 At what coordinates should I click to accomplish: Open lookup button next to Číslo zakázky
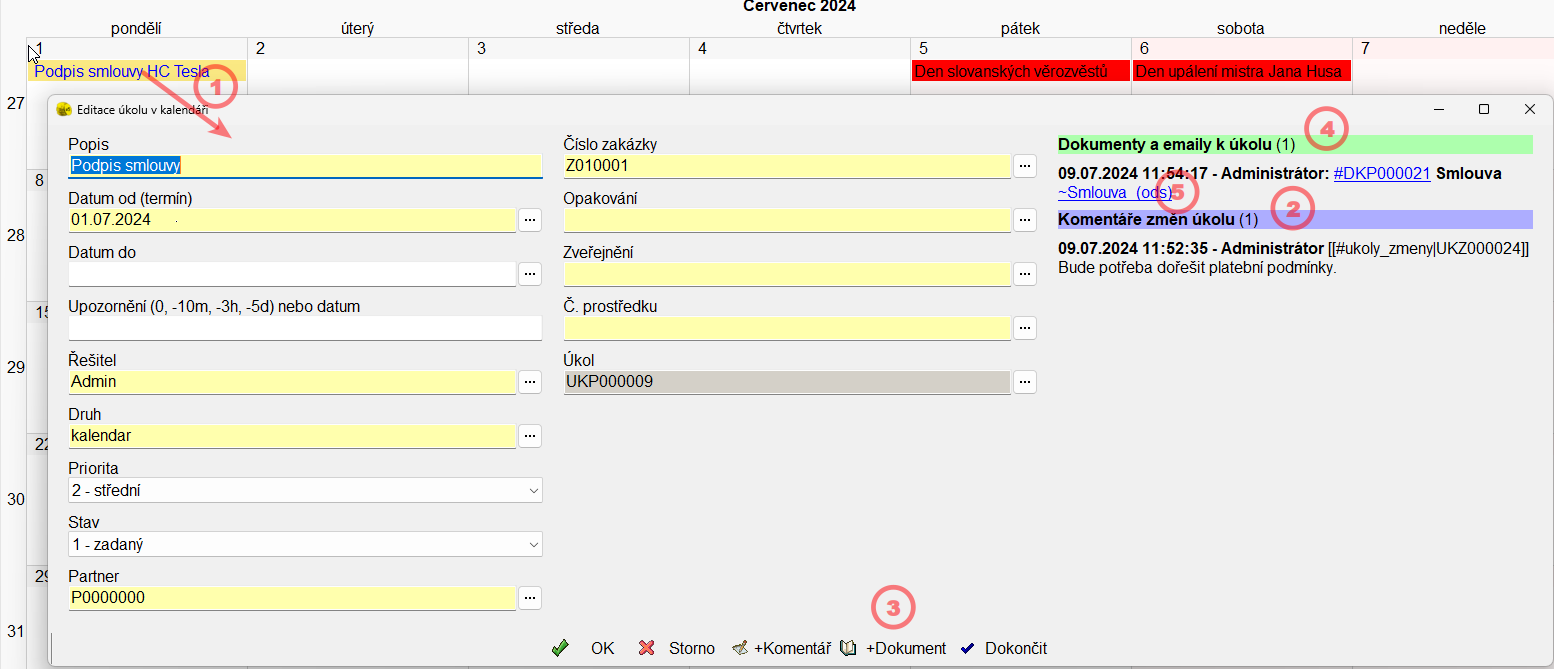(1025, 165)
